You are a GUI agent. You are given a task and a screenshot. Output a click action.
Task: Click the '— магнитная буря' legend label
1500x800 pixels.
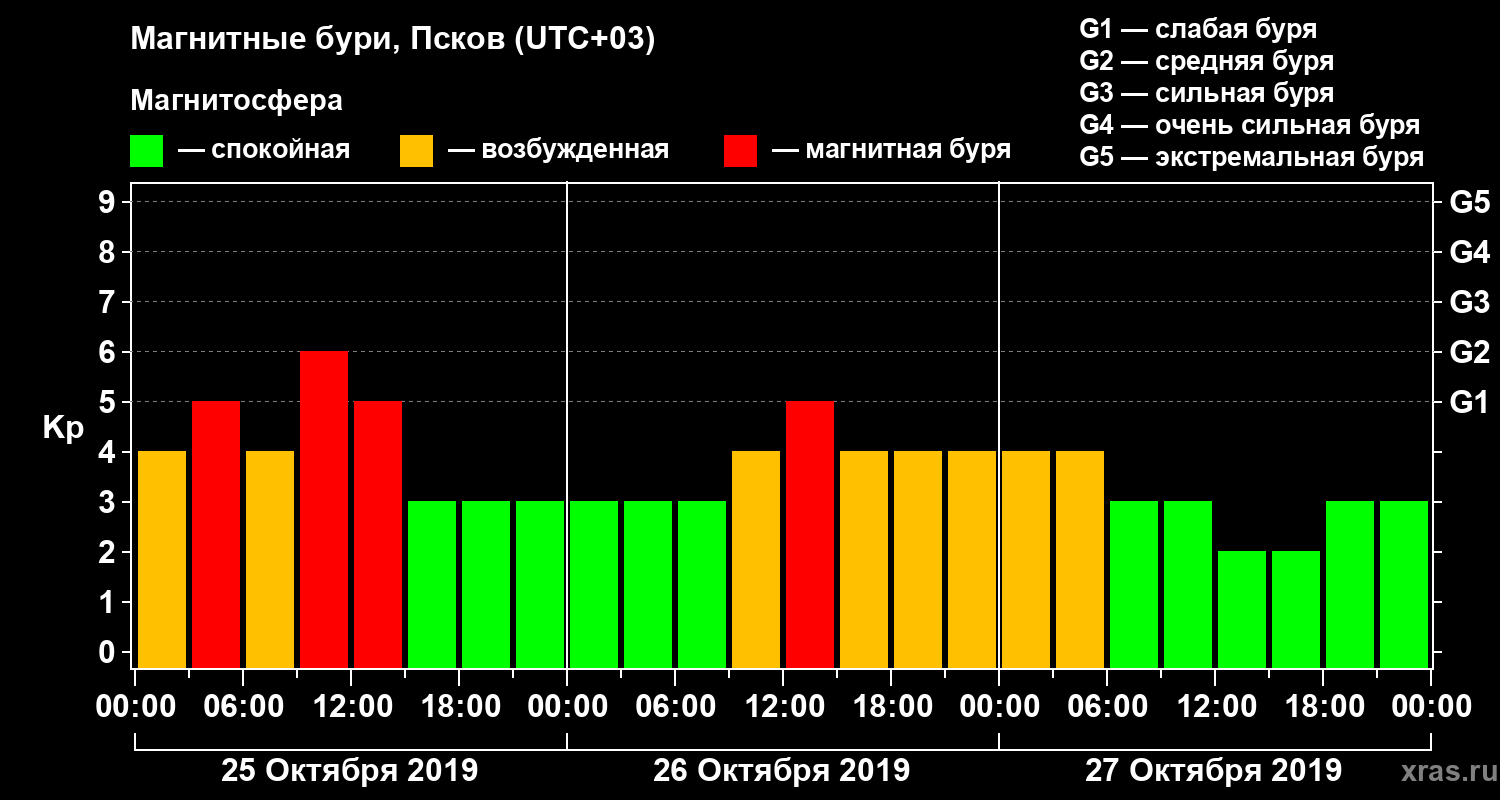(x=891, y=151)
